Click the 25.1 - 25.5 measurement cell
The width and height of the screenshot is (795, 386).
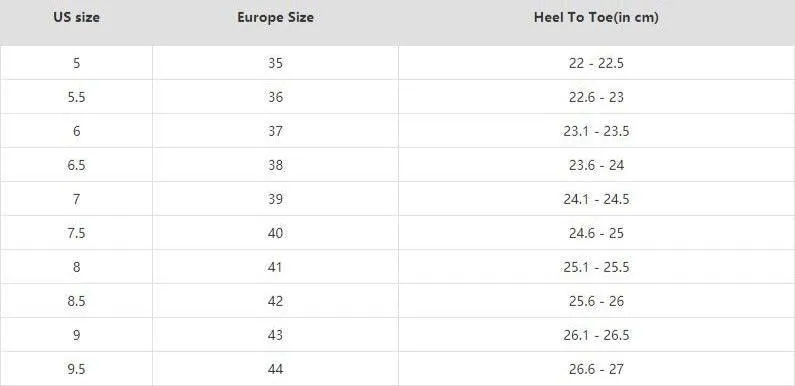click(596, 267)
